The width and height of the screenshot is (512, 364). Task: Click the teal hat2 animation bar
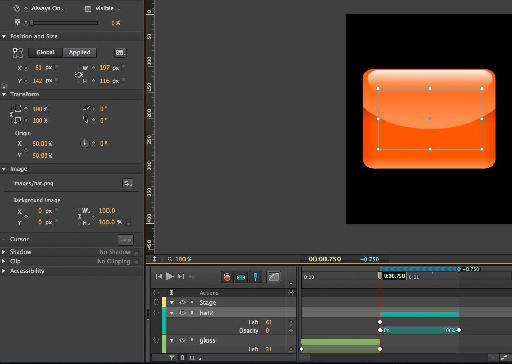point(420,314)
